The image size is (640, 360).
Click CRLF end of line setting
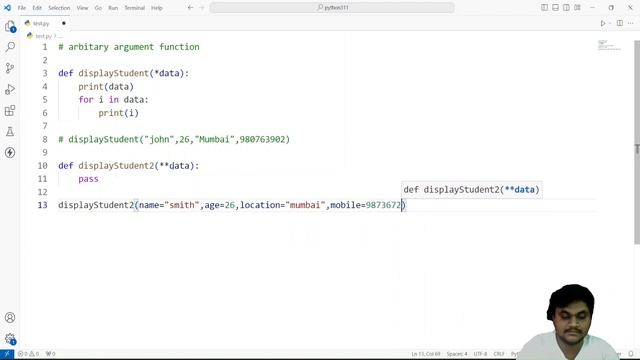[x=499, y=354]
